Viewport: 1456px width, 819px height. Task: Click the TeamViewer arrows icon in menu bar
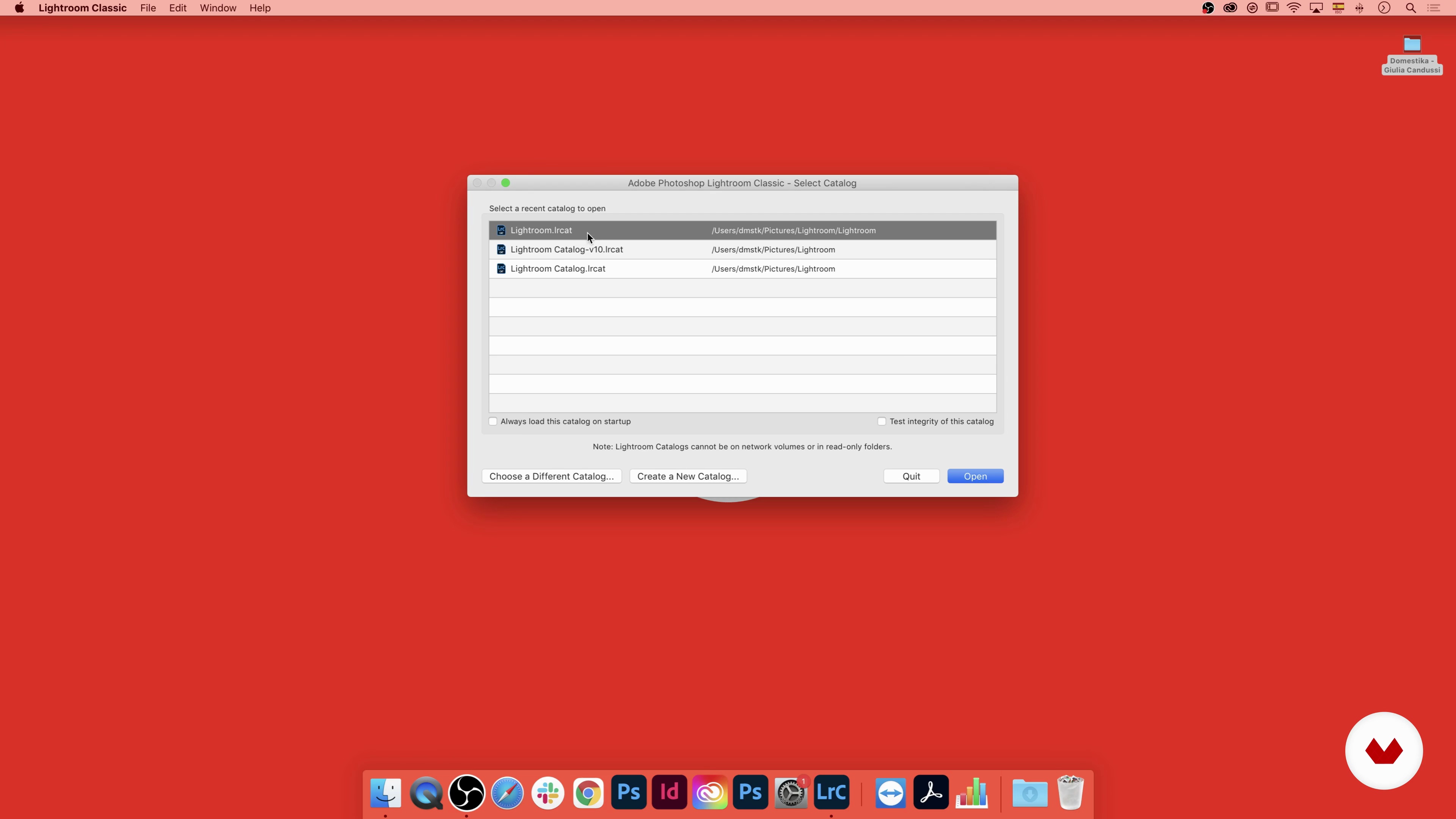pos(1252,8)
